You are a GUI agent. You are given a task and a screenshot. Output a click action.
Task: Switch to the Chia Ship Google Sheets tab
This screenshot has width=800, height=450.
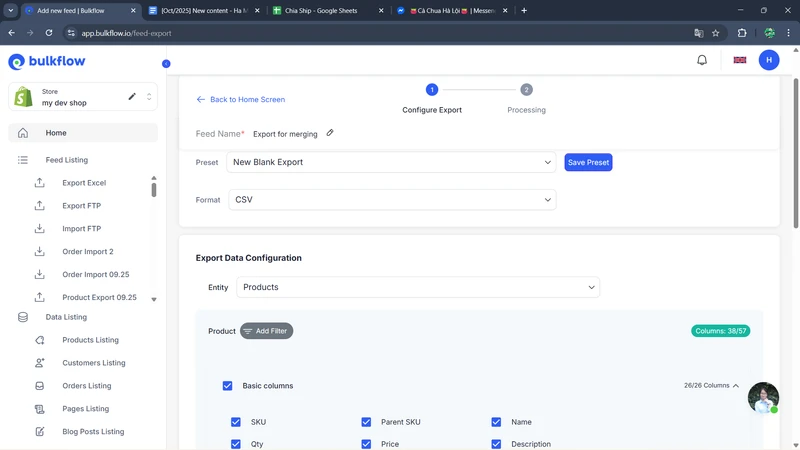coord(322,10)
